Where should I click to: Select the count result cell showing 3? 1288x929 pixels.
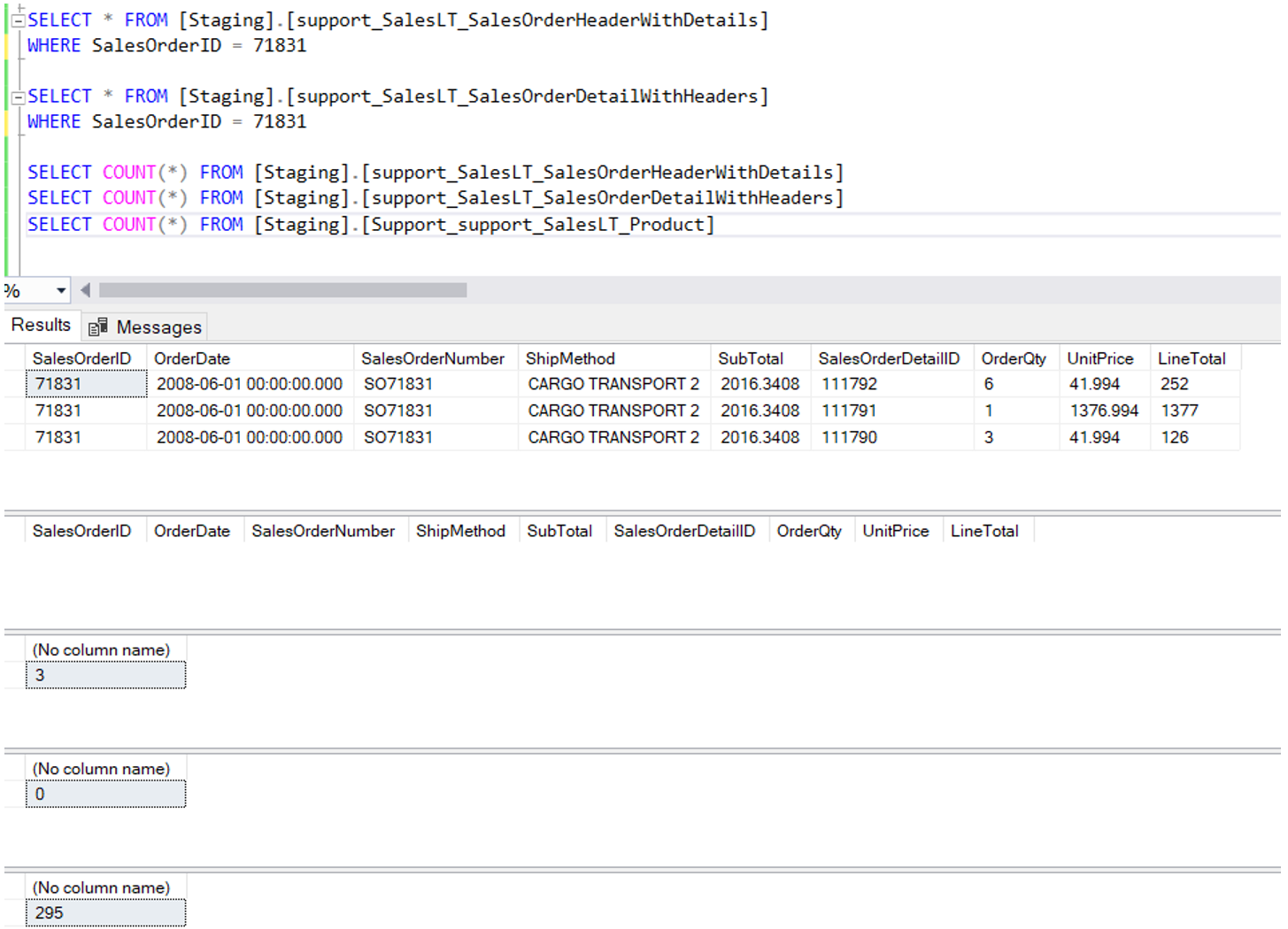point(105,675)
